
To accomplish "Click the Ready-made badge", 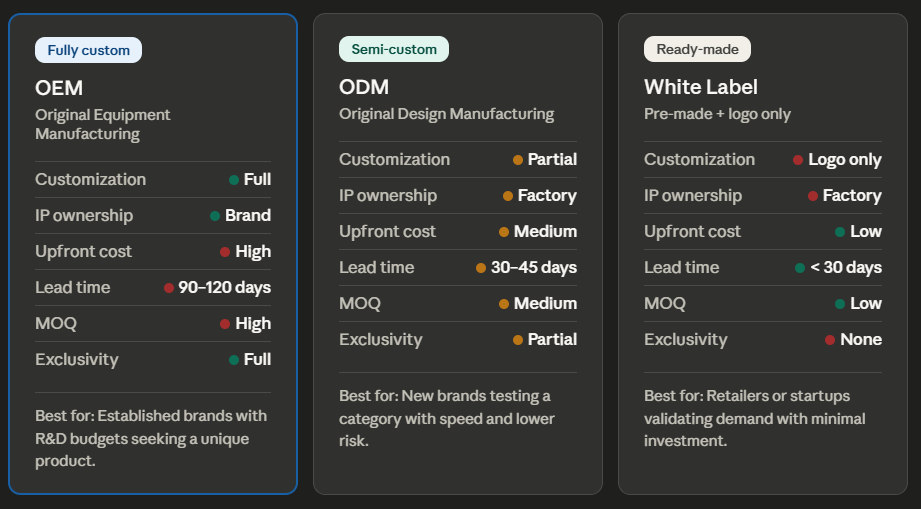I will coord(697,49).
